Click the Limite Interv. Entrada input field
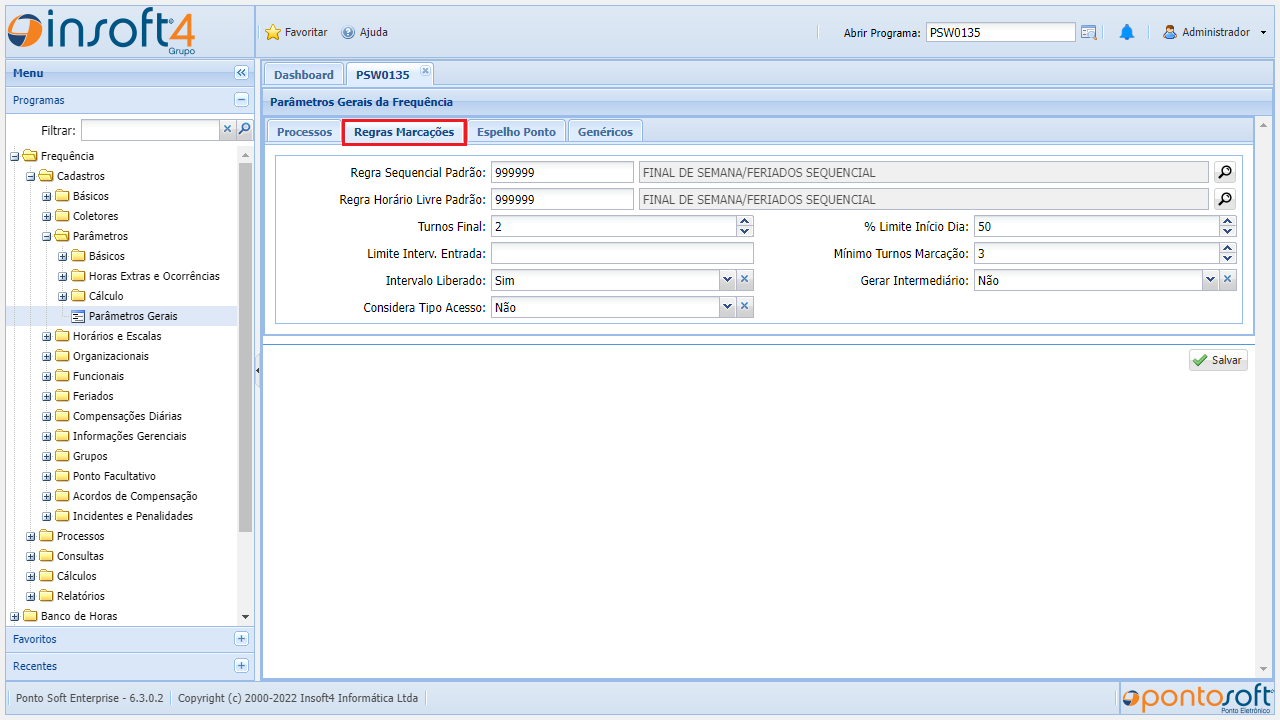The width and height of the screenshot is (1280, 720). pyautogui.click(x=622, y=253)
